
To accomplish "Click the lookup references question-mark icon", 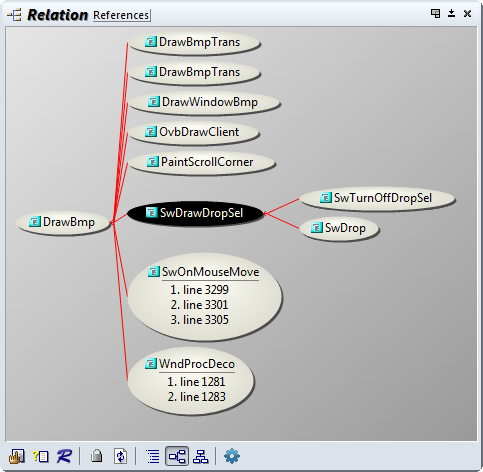I will click(x=41, y=456).
